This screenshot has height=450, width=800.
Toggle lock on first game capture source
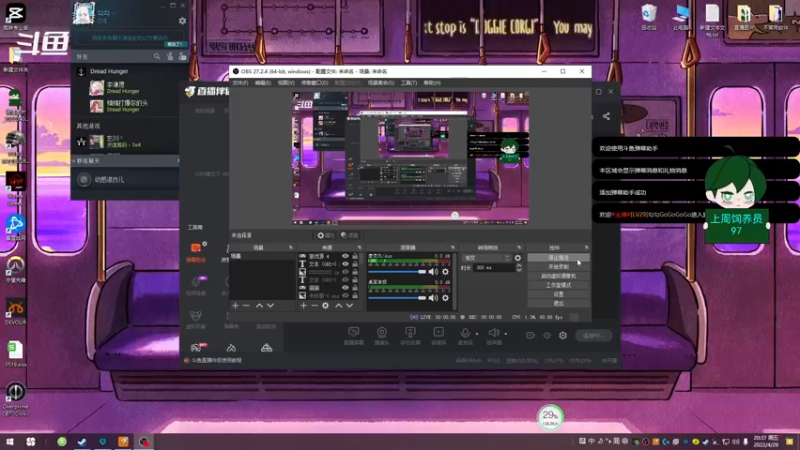pos(355,256)
